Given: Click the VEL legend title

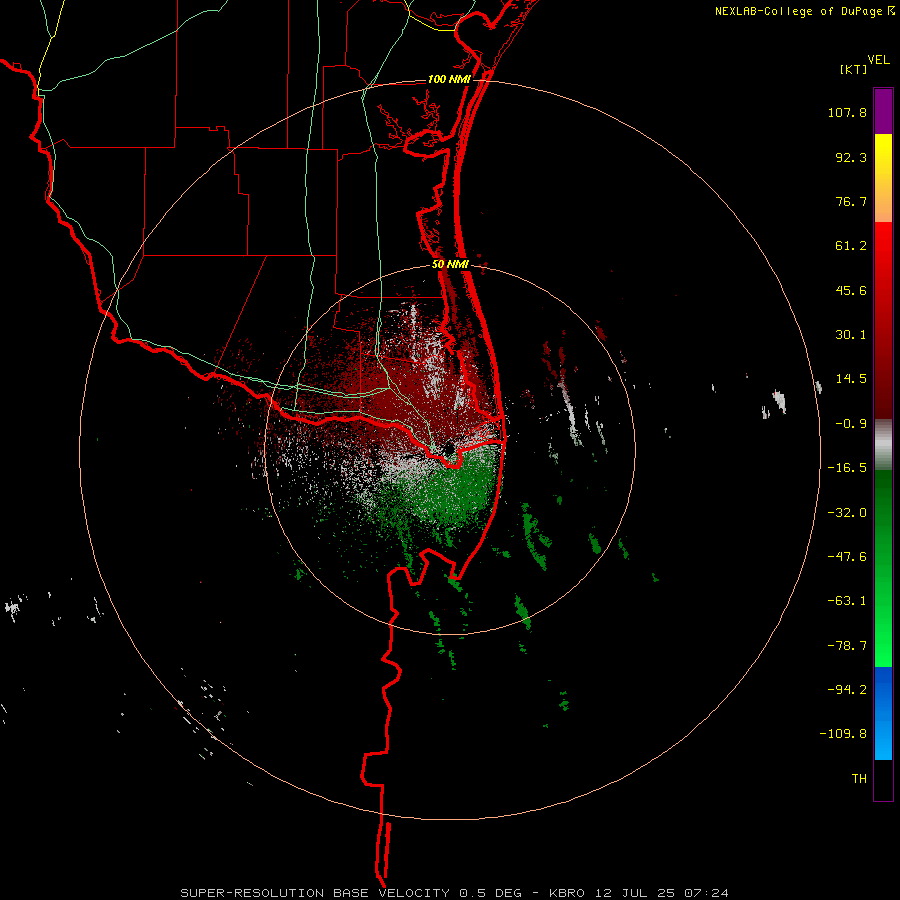Looking at the screenshot, I should tap(878, 59).
